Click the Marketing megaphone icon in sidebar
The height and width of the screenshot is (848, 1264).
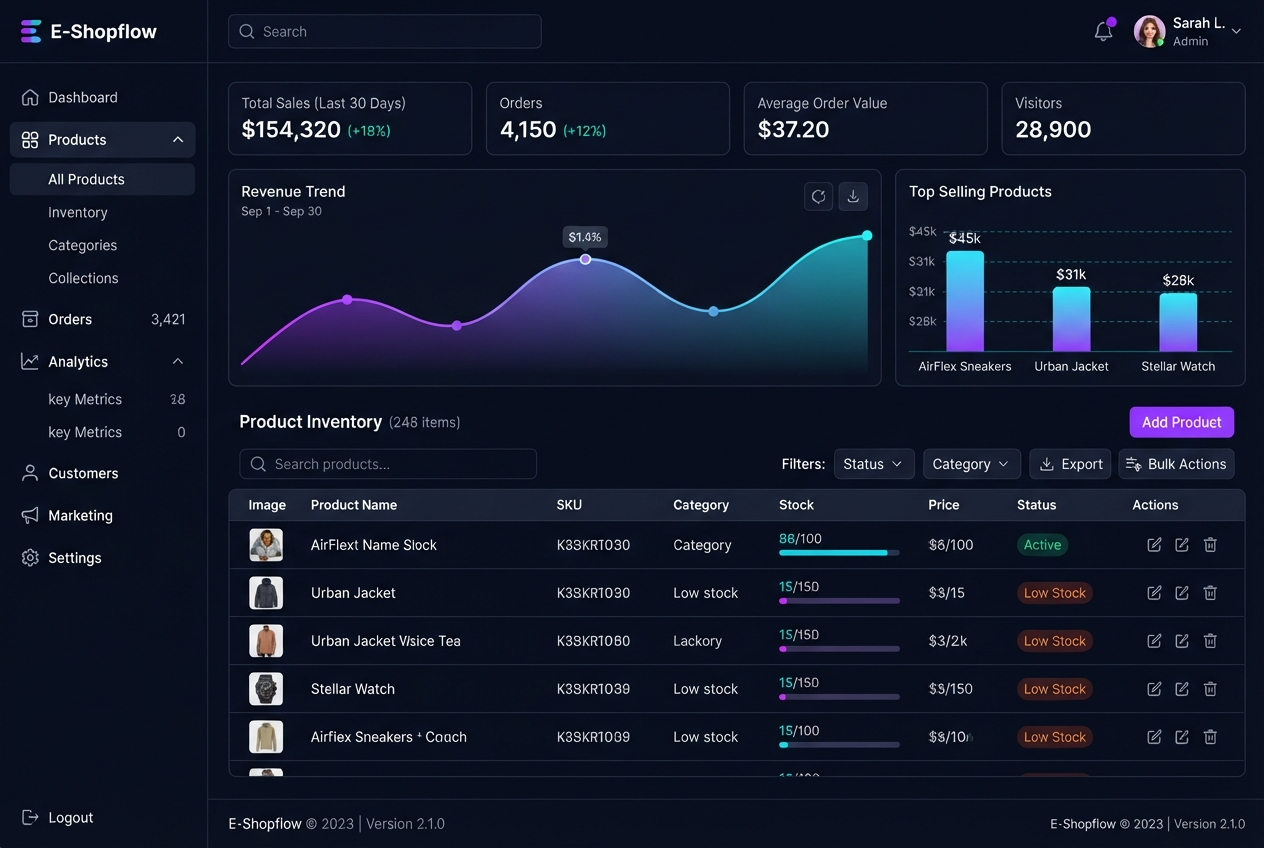[30, 515]
